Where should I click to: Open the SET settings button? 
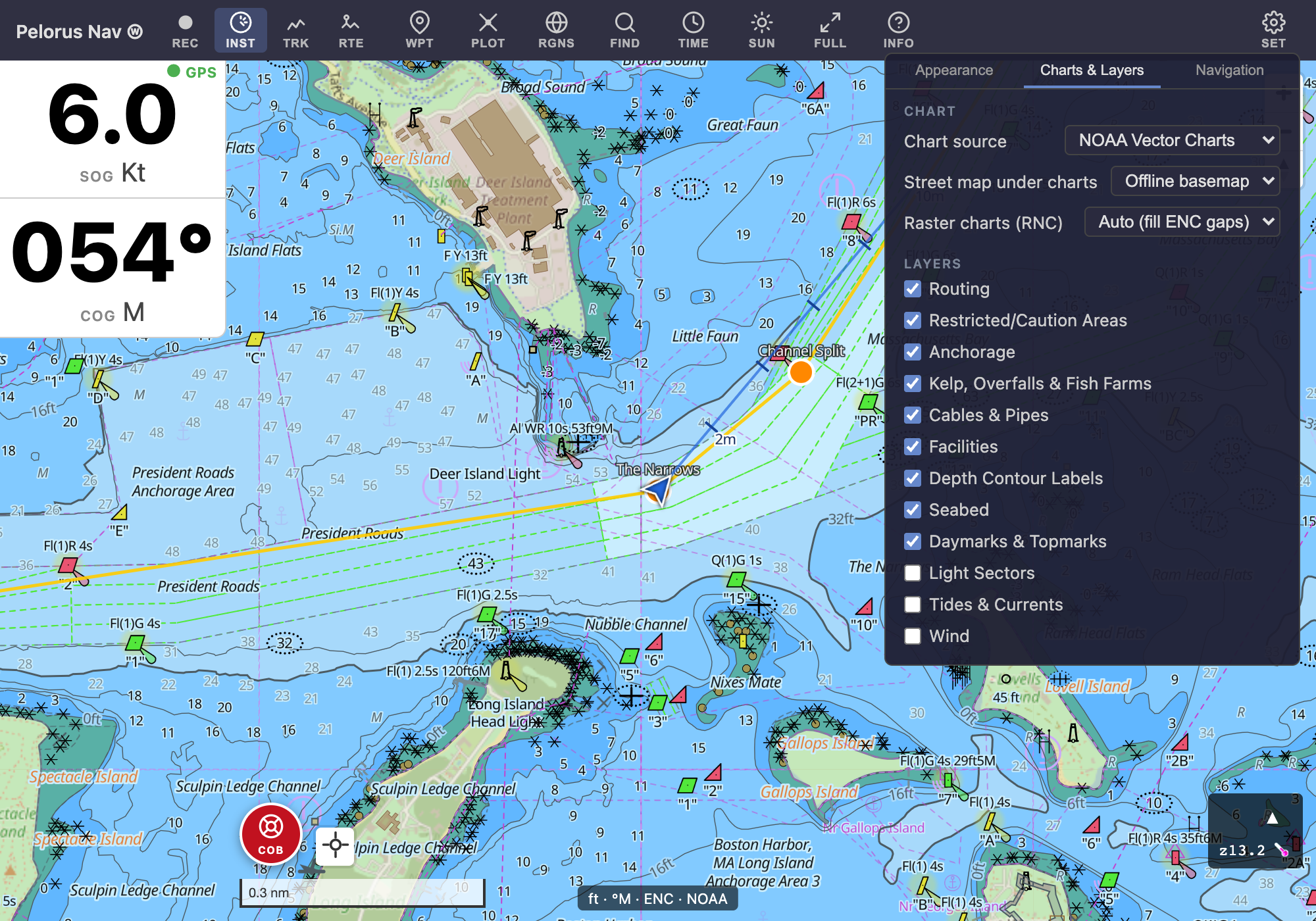point(1273,30)
